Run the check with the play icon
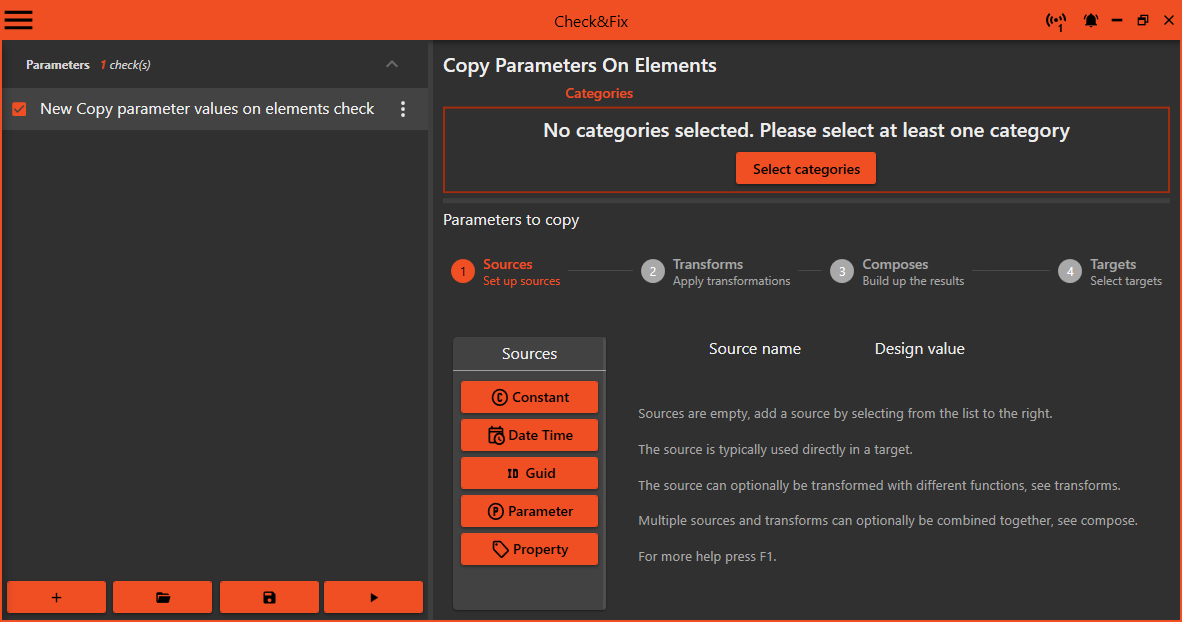The image size is (1182, 622). (373, 597)
